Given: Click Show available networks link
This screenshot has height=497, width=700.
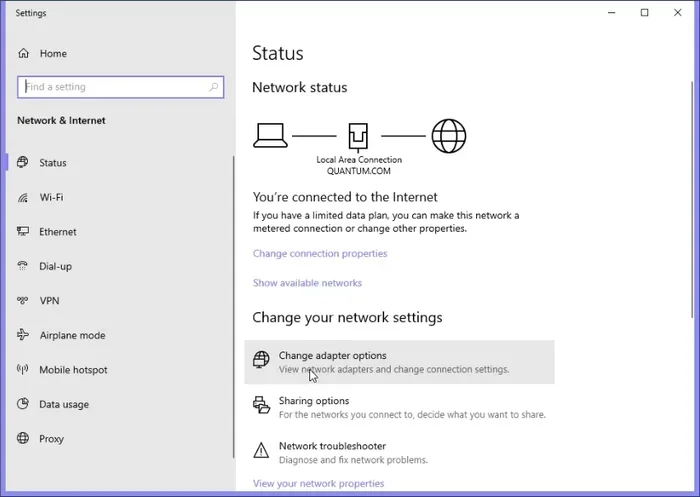Looking at the screenshot, I should pyautogui.click(x=307, y=283).
